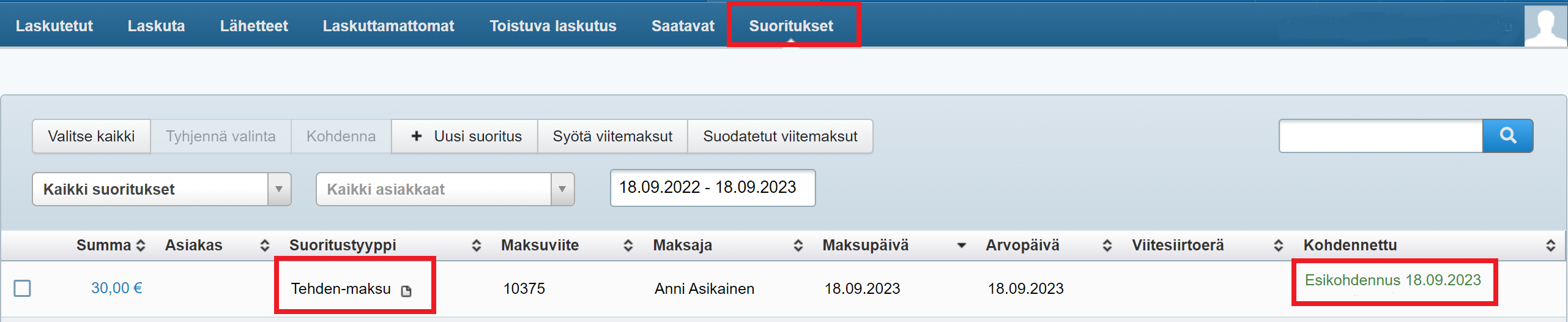
Task: Sort by Summa column arrows
Action: pos(141,245)
